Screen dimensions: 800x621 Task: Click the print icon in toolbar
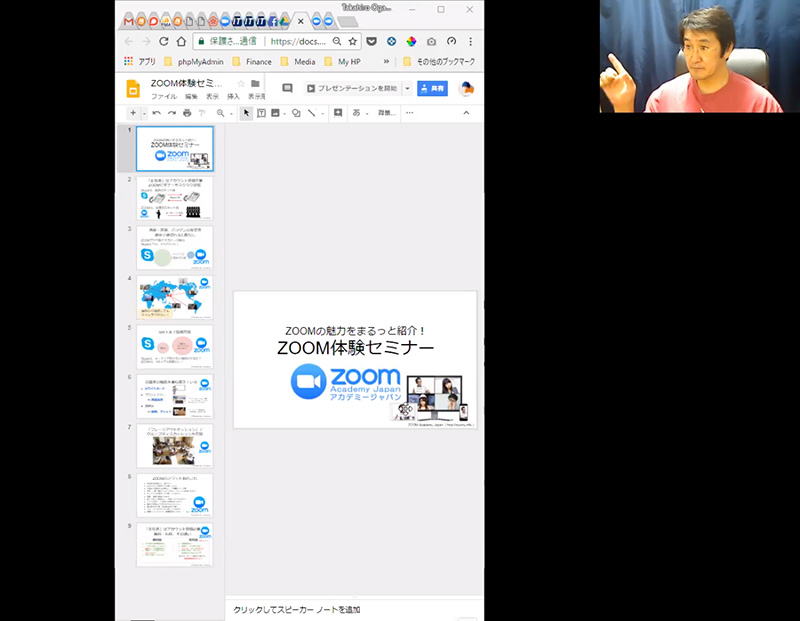point(187,113)
